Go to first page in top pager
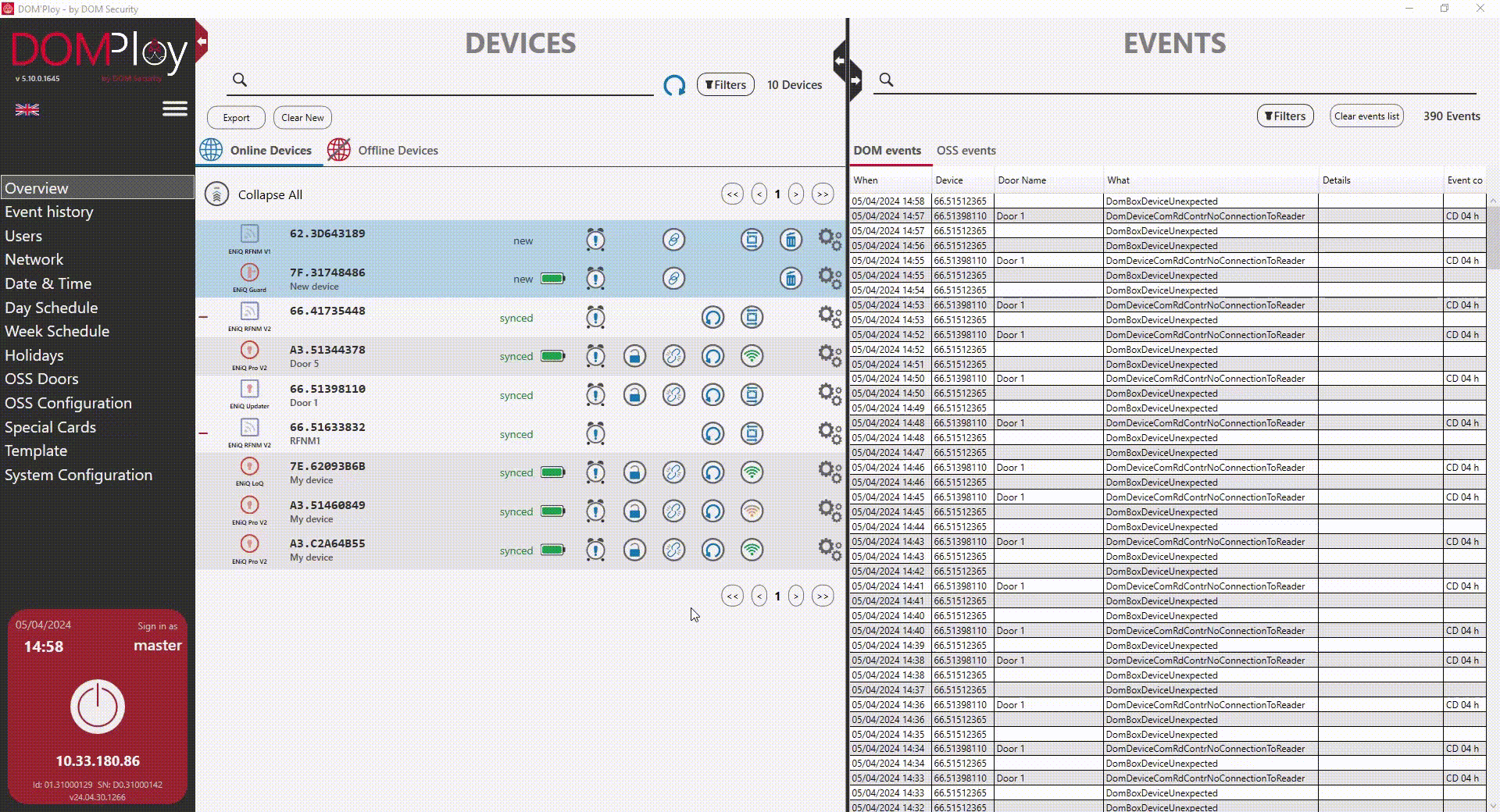 click(x=732, y=194)
